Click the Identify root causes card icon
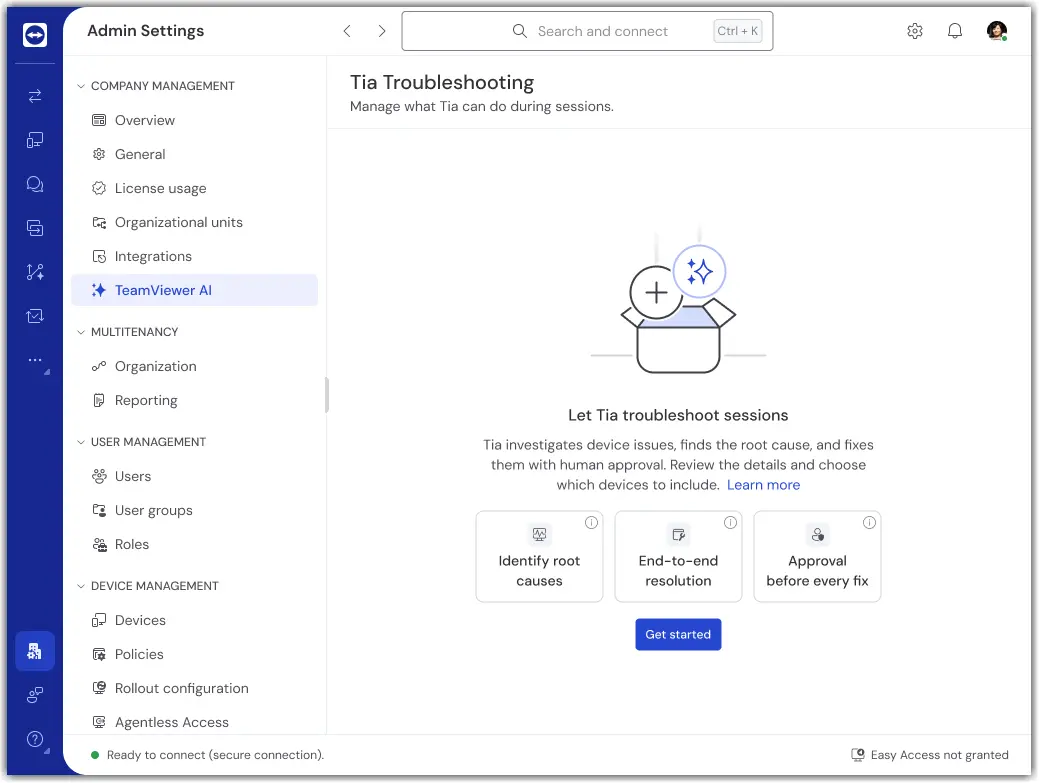 (x=539, y=534)
